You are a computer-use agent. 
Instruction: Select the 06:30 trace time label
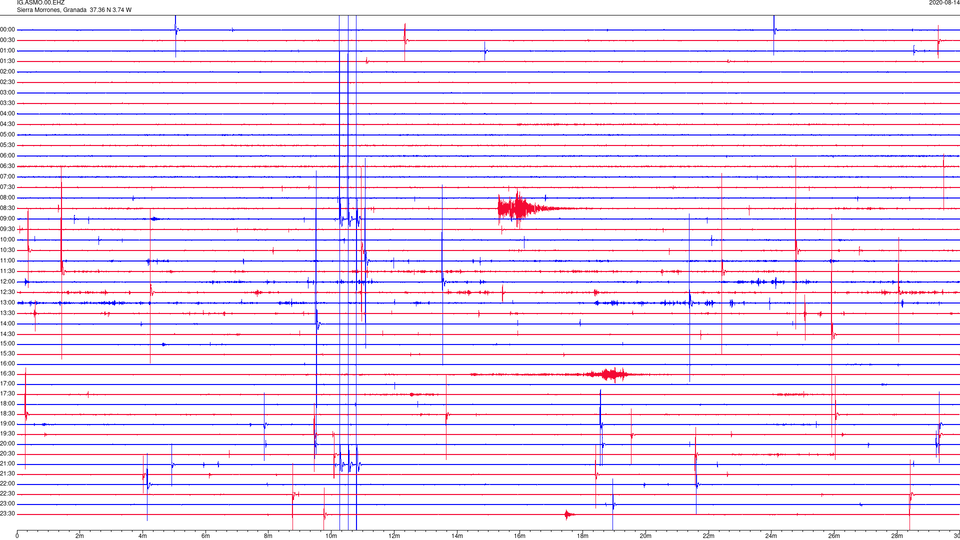(x=8, y=166)
